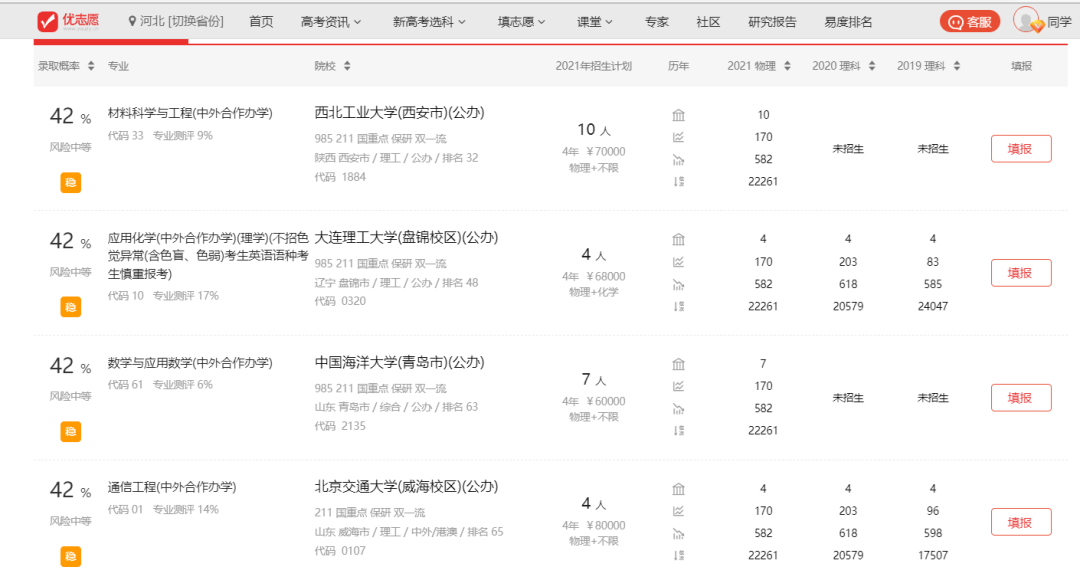
Task: Click the 优志愿 logo icon
Action: tap(47, 22)
